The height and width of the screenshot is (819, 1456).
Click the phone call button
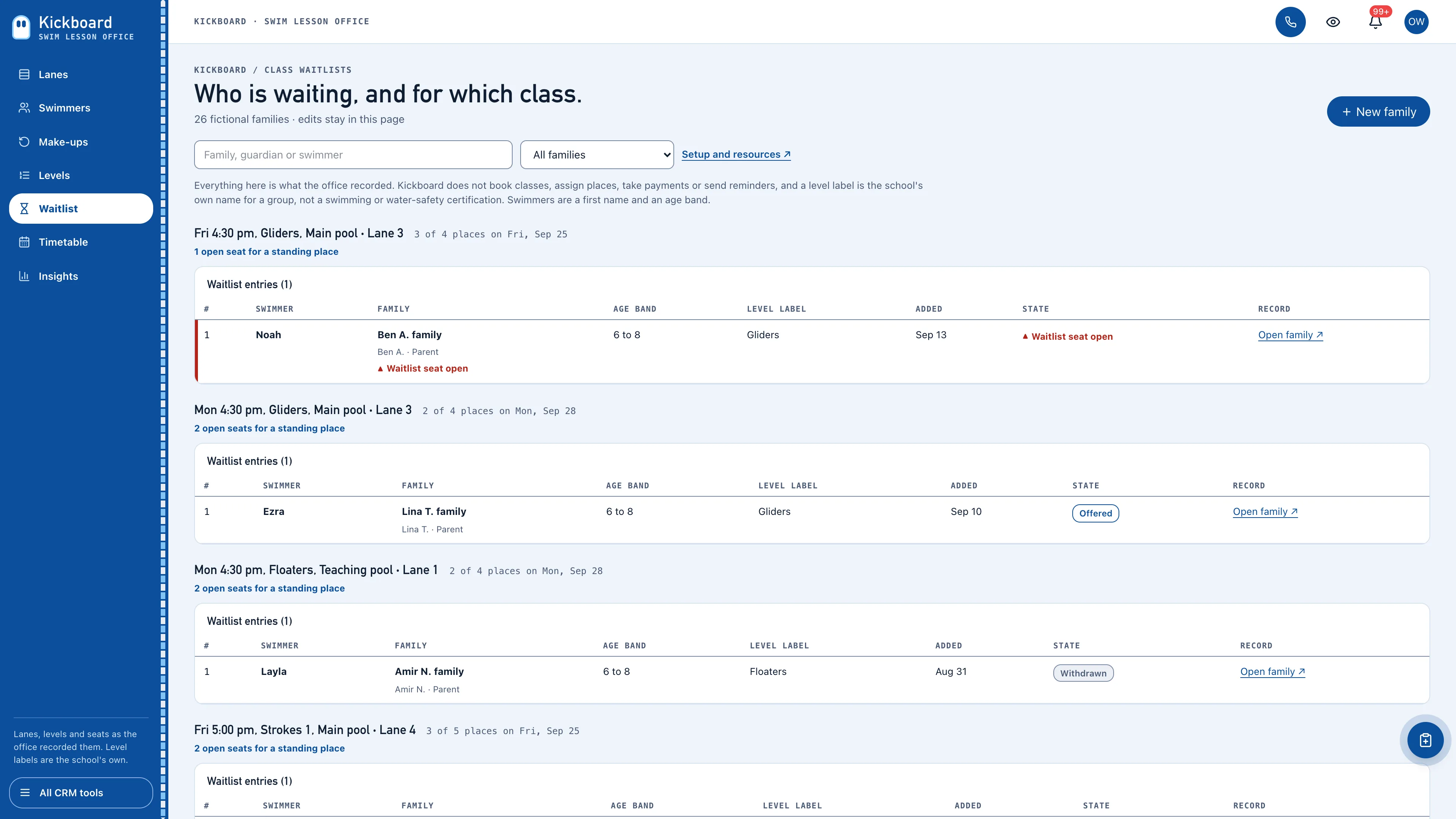point(1290,22)
